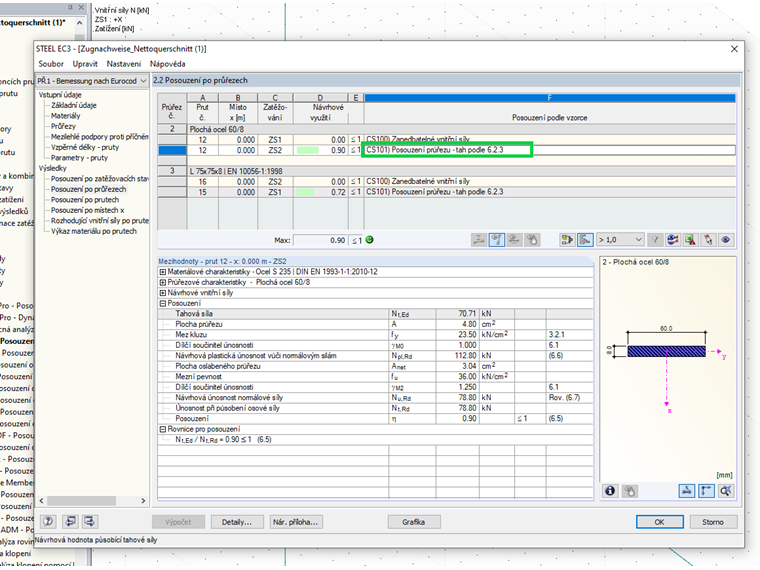Open 'Posouzení po místech x' results
Viewport: 760px width, 570px height.
(x=87, y=210)
